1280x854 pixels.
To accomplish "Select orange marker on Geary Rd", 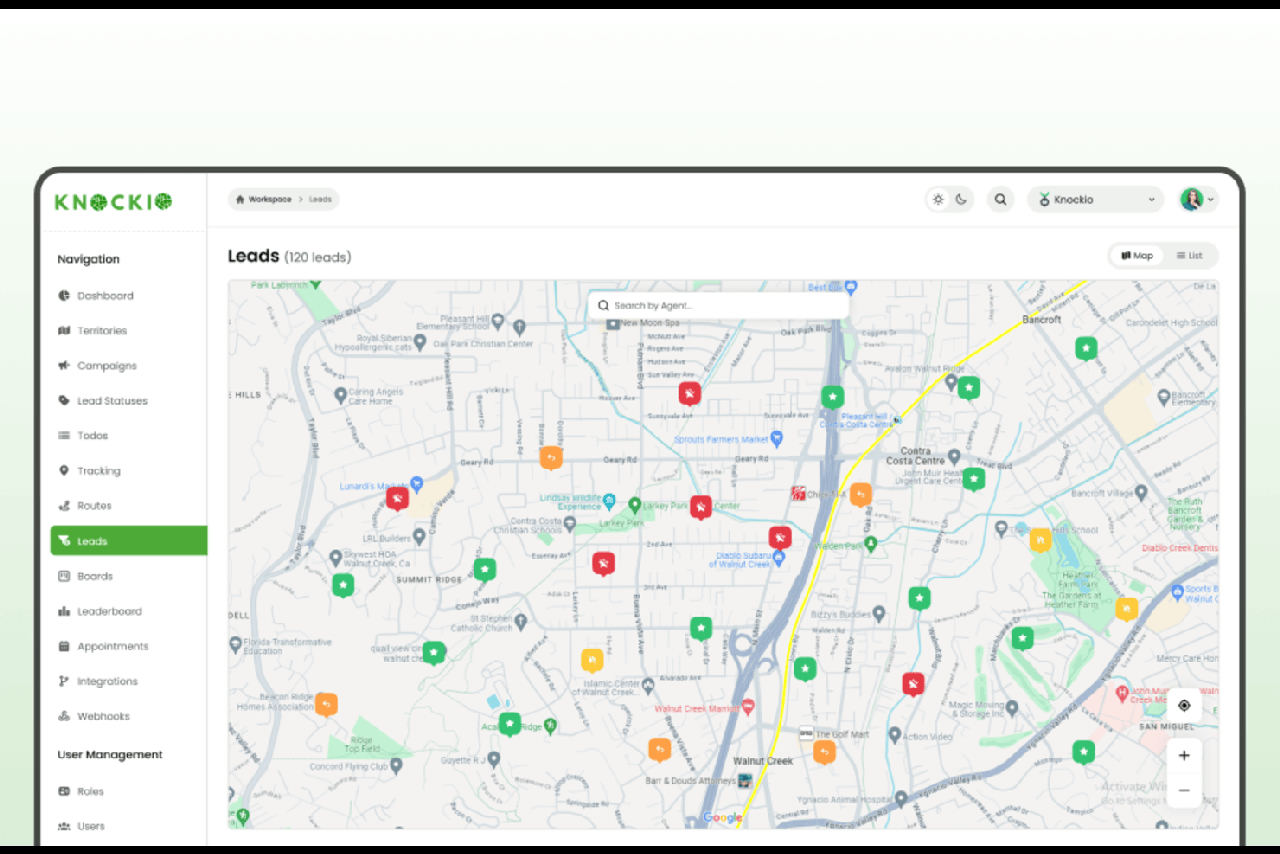I will click(551, 457).
